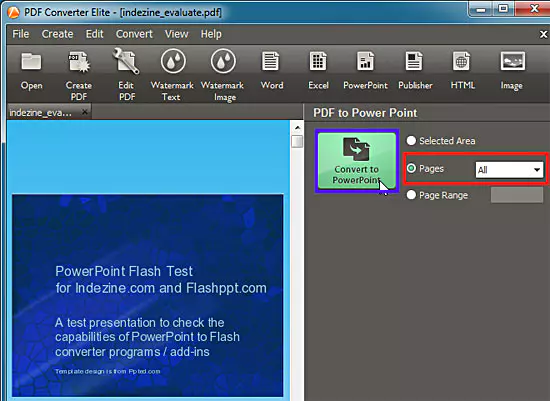Select the Pages radio button
550x401 pixels.
(x=411, y=168)
